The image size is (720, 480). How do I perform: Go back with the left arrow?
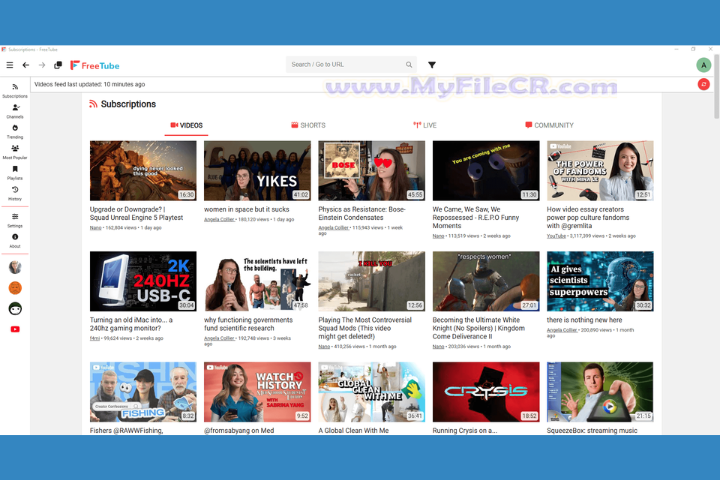point(26,65)
